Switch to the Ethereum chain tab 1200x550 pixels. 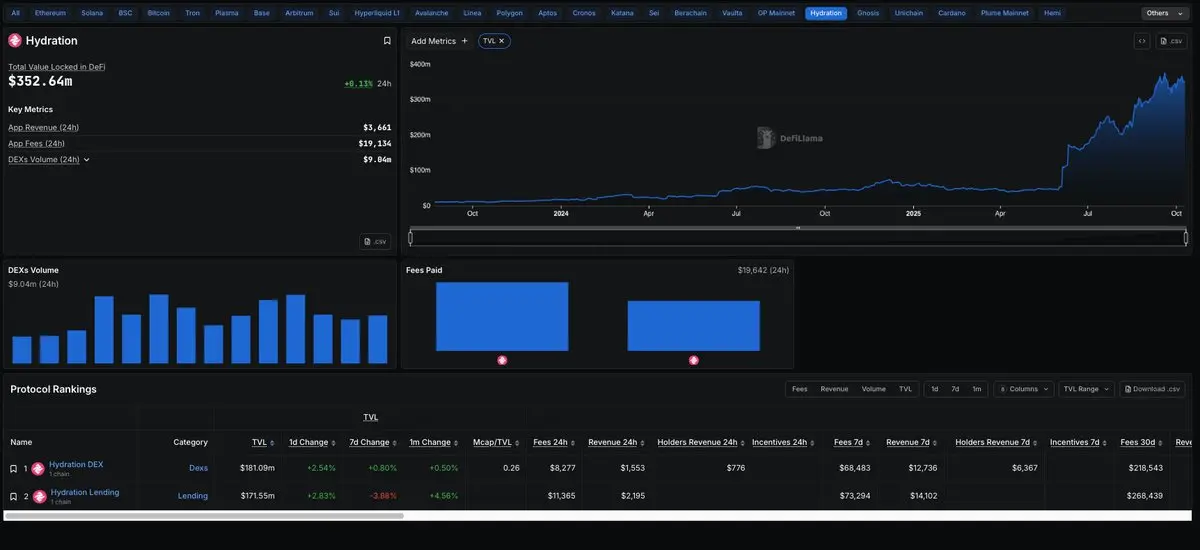pos(49,13)
